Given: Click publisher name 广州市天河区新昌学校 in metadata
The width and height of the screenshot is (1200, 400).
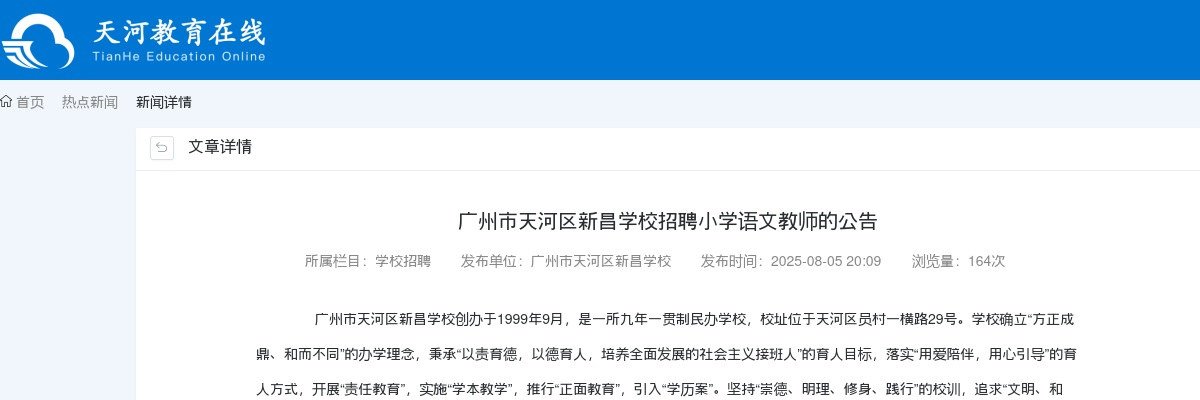Looking at the screenshot, I should 601,261.
